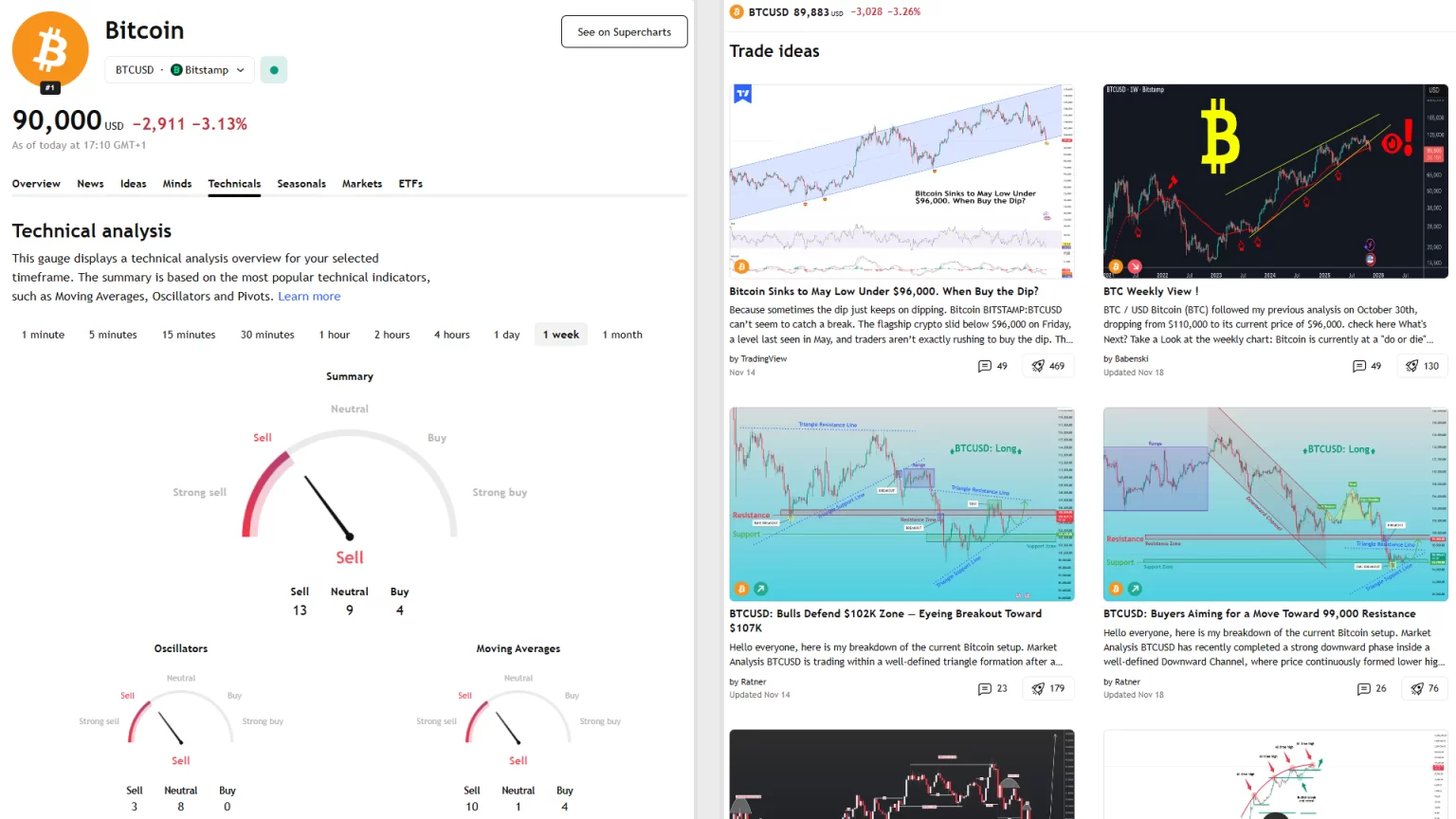Switch timeframe to 1 month

tap(622, 335)
